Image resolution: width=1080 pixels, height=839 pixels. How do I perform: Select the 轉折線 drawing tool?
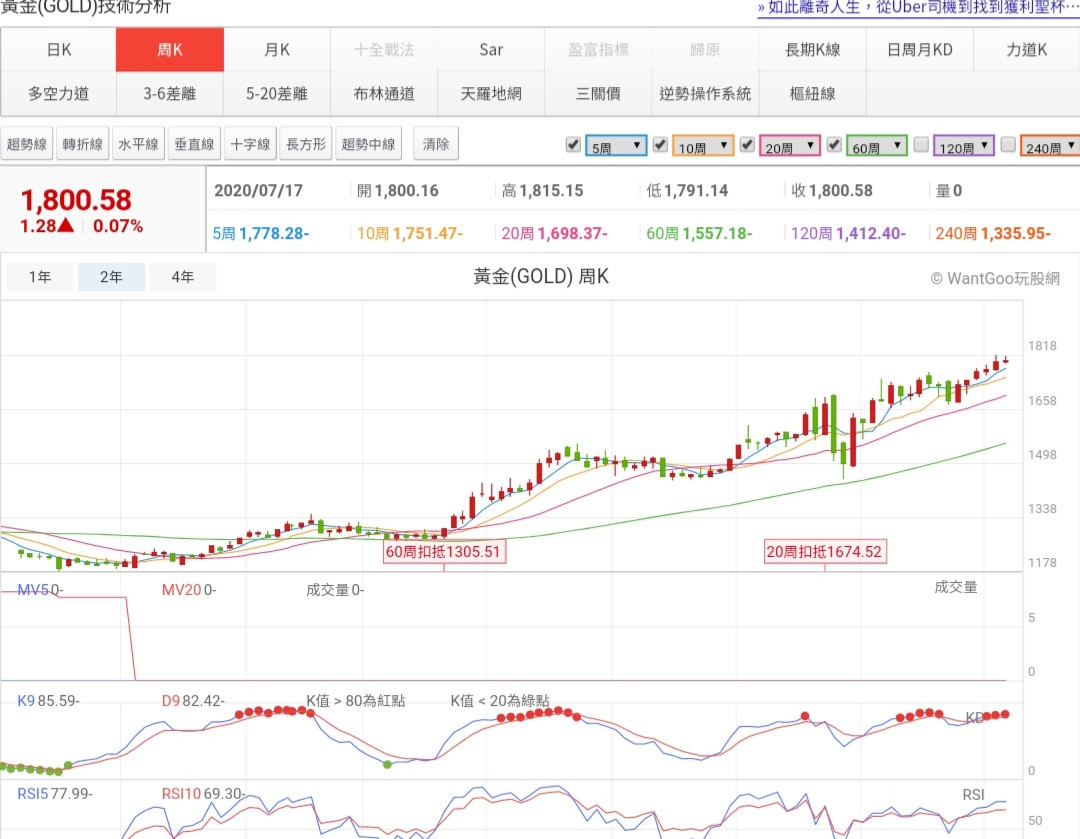tap(83, 144)
